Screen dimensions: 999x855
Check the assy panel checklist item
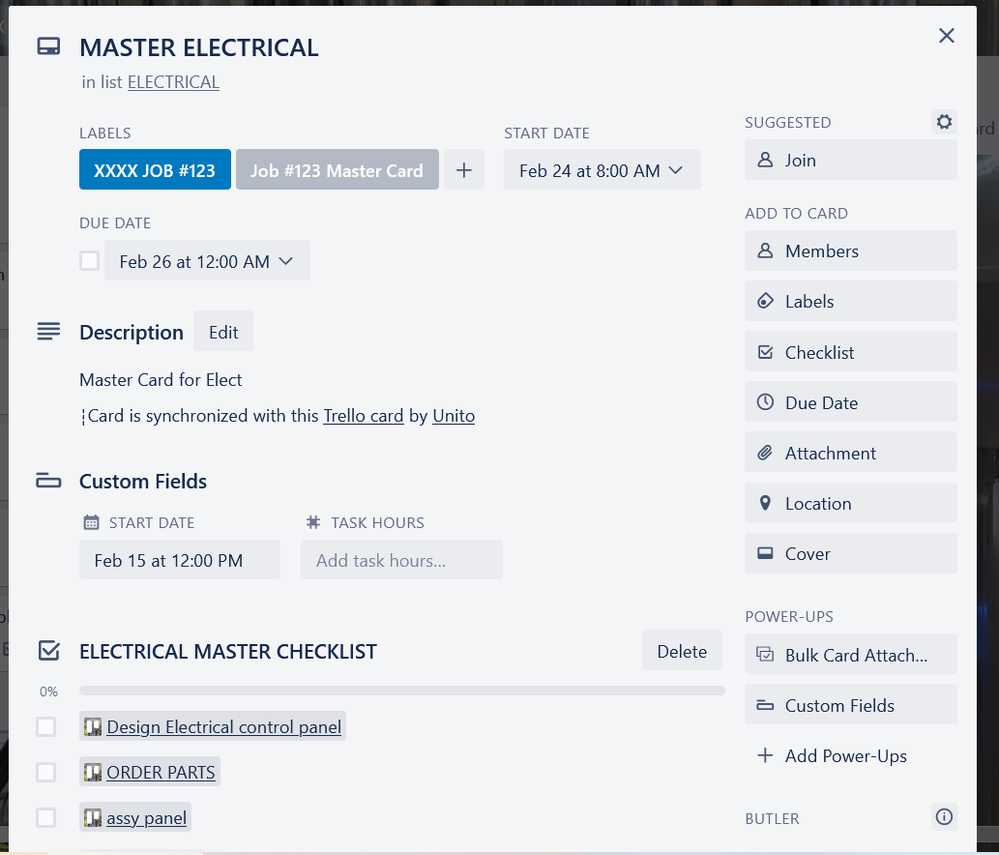tap(46, 817)
